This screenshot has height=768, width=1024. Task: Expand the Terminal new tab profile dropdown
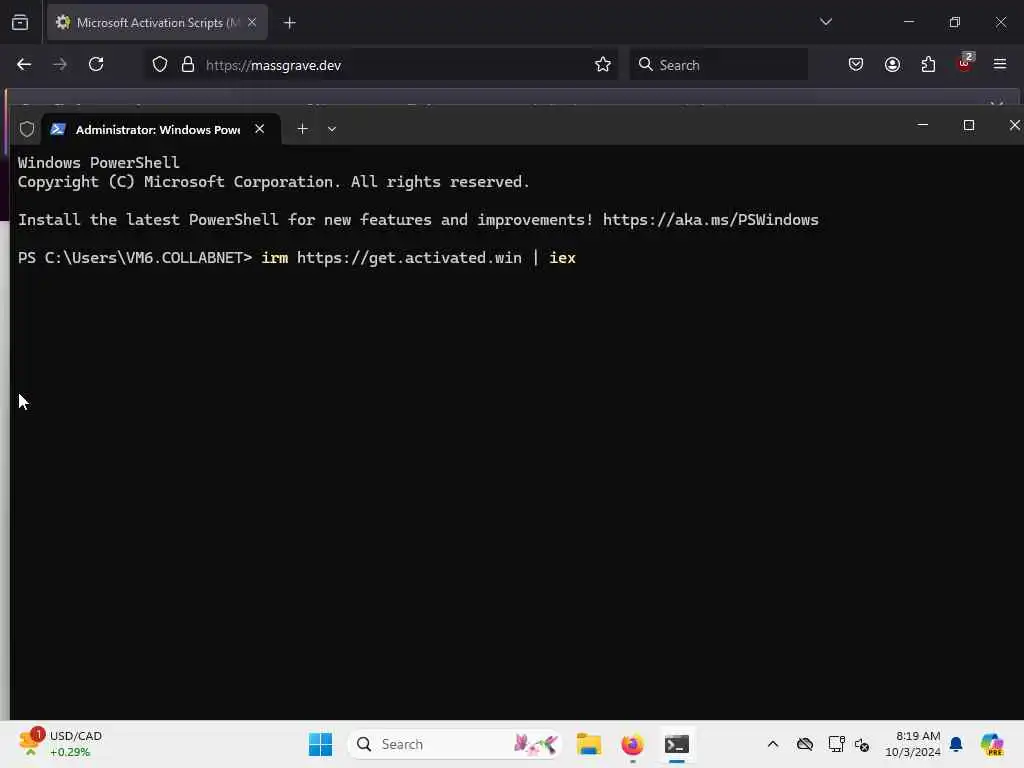(x=332, y=129)
